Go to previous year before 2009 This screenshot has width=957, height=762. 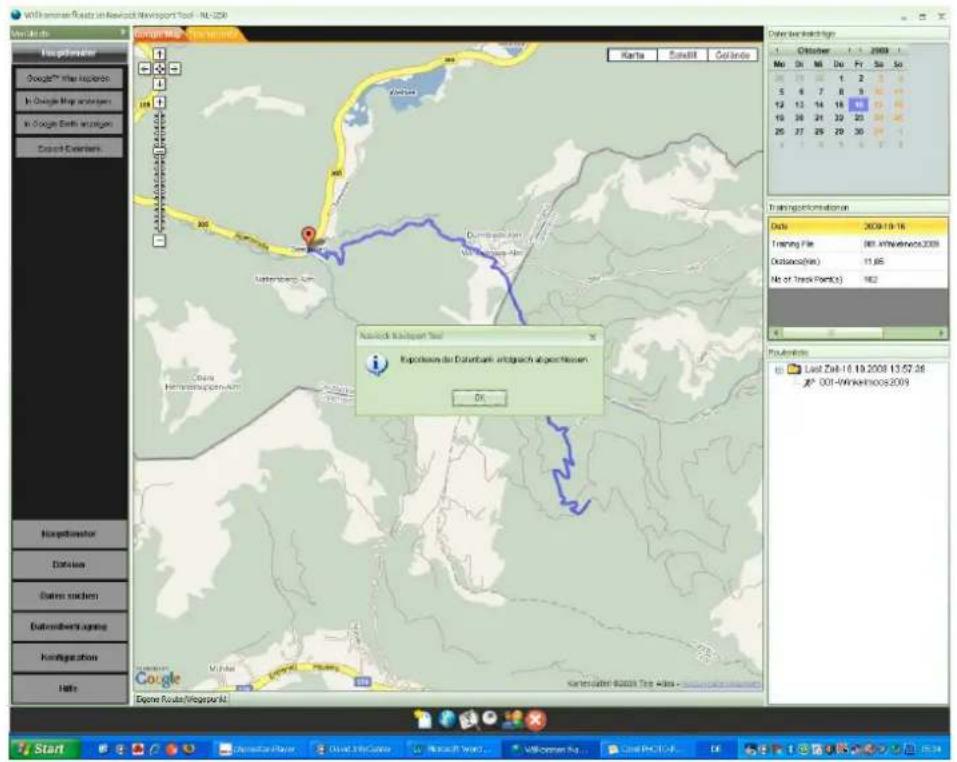861,50
